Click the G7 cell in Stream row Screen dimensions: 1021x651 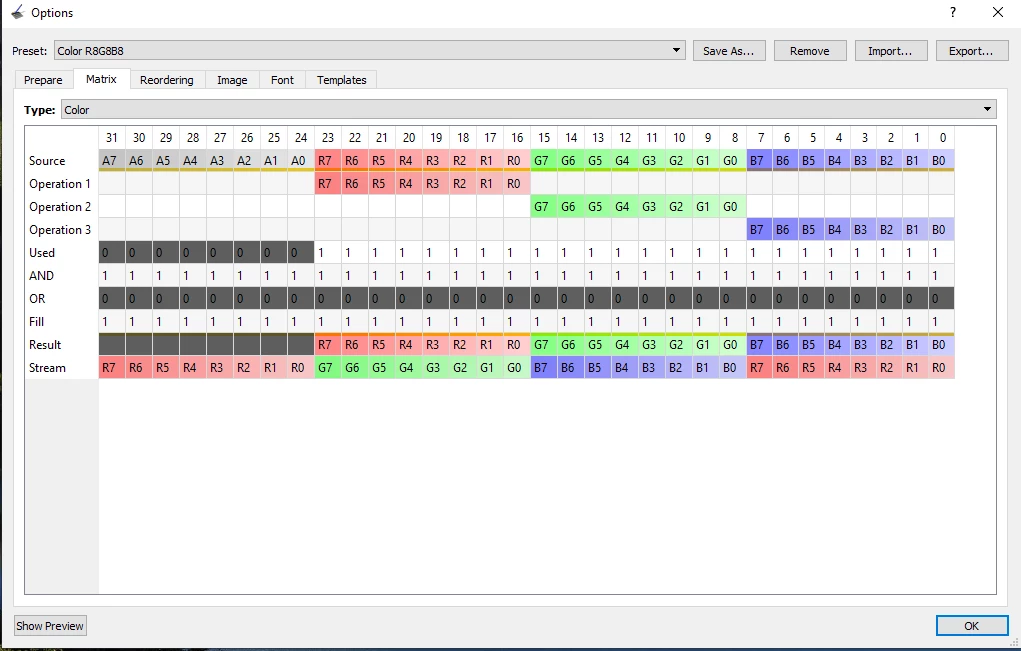[x=328, y=367]
